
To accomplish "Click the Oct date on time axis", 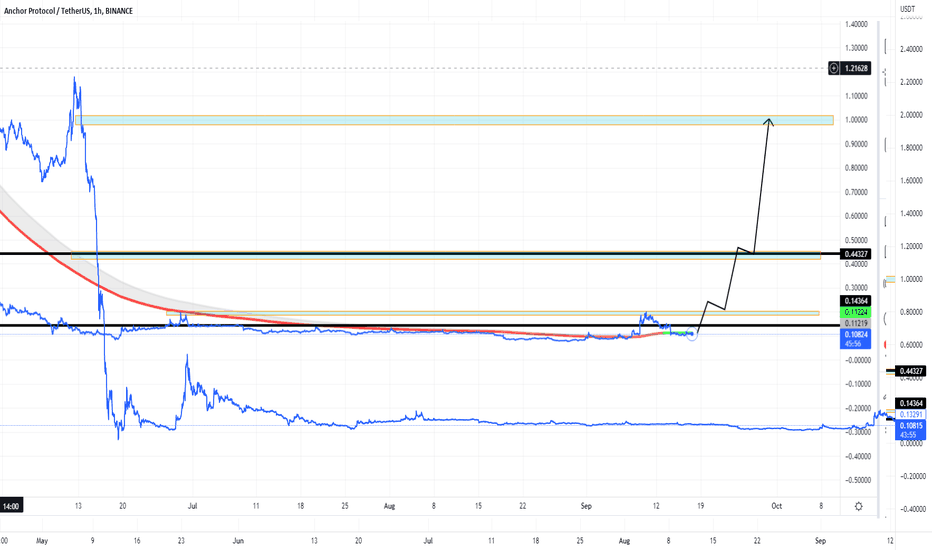I will pyautogui.click(x=776, y=506).
